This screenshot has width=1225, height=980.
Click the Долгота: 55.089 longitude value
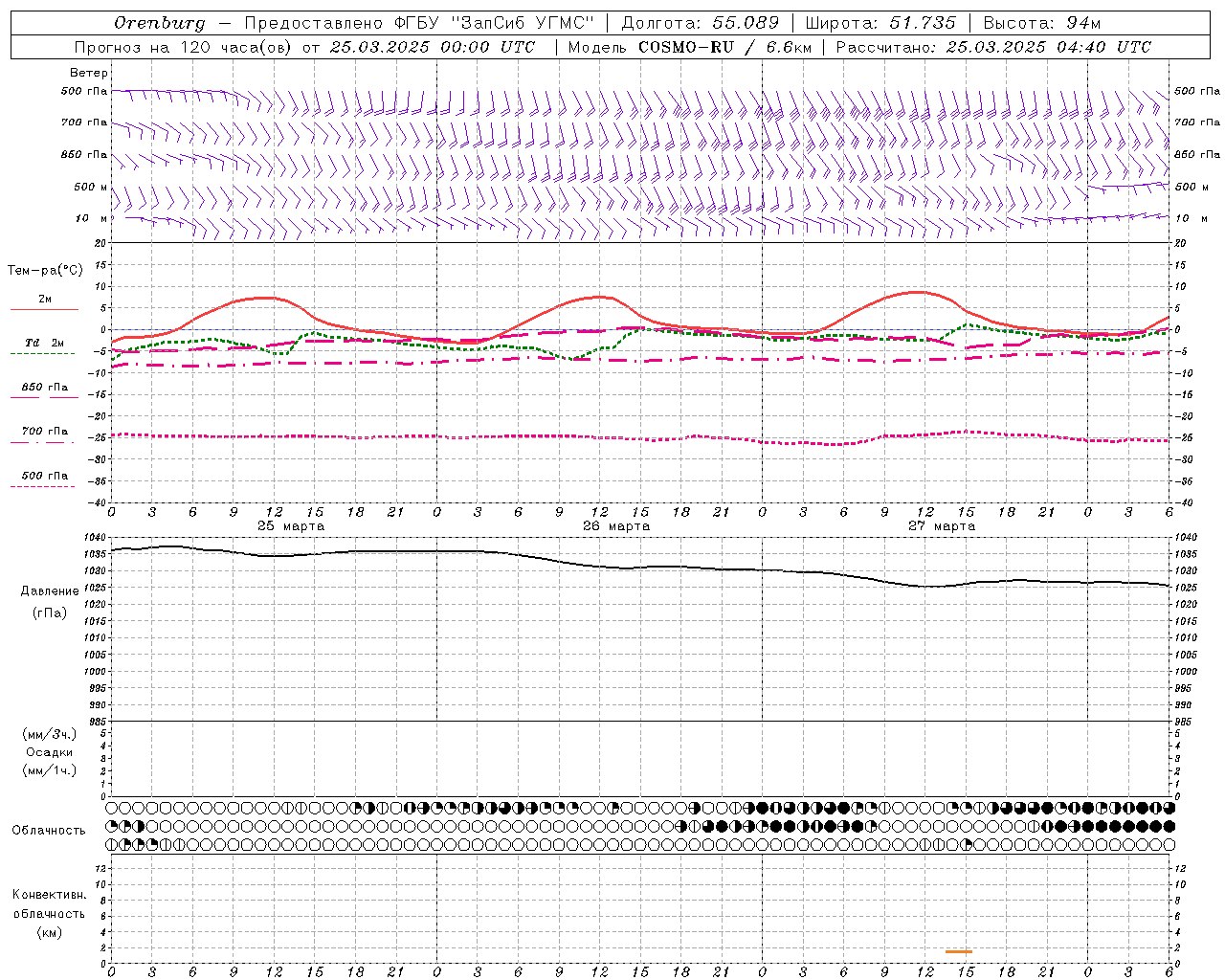click(x=701, y=23)
